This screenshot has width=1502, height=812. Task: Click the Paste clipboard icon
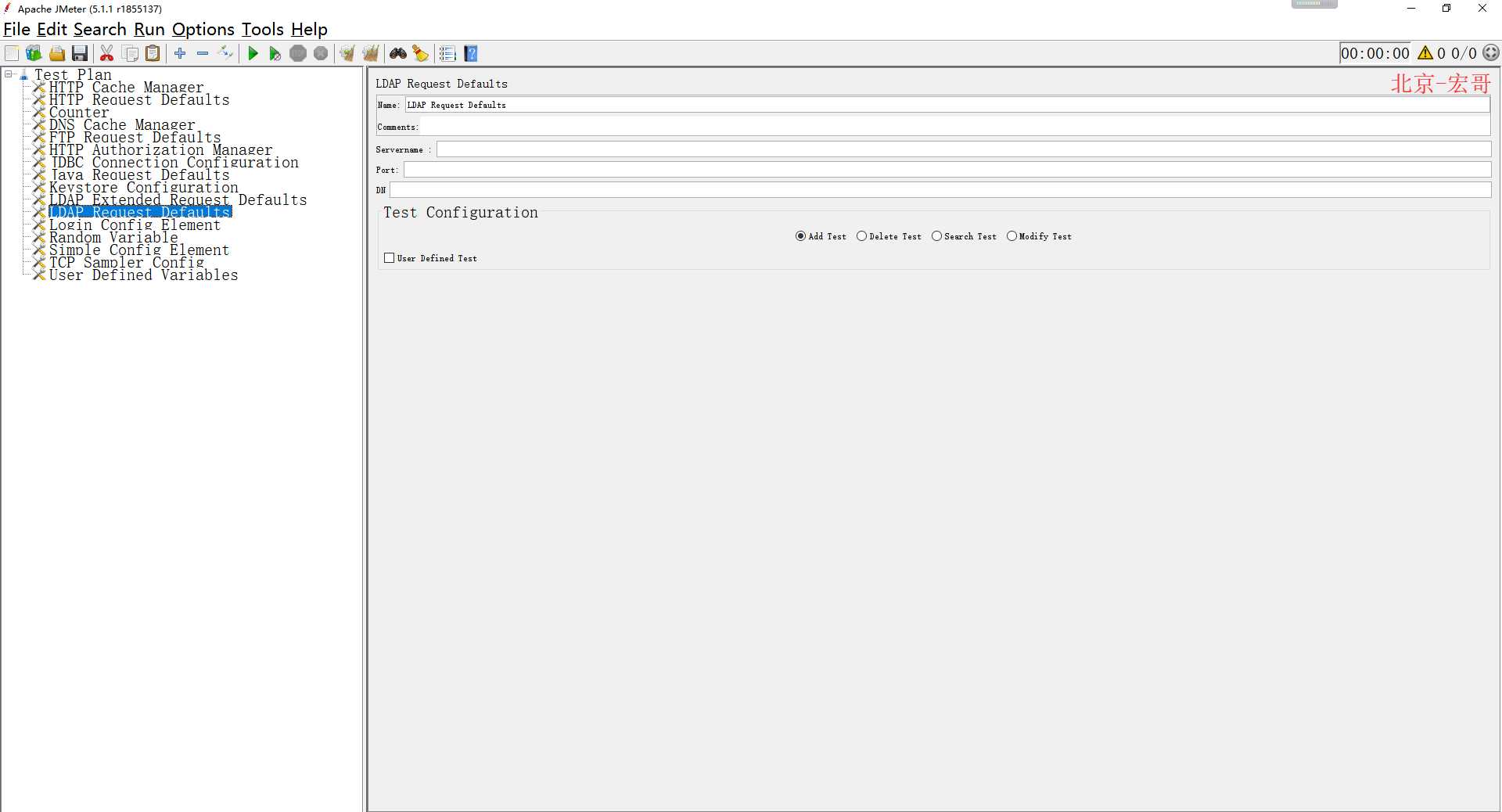point(153,53)
